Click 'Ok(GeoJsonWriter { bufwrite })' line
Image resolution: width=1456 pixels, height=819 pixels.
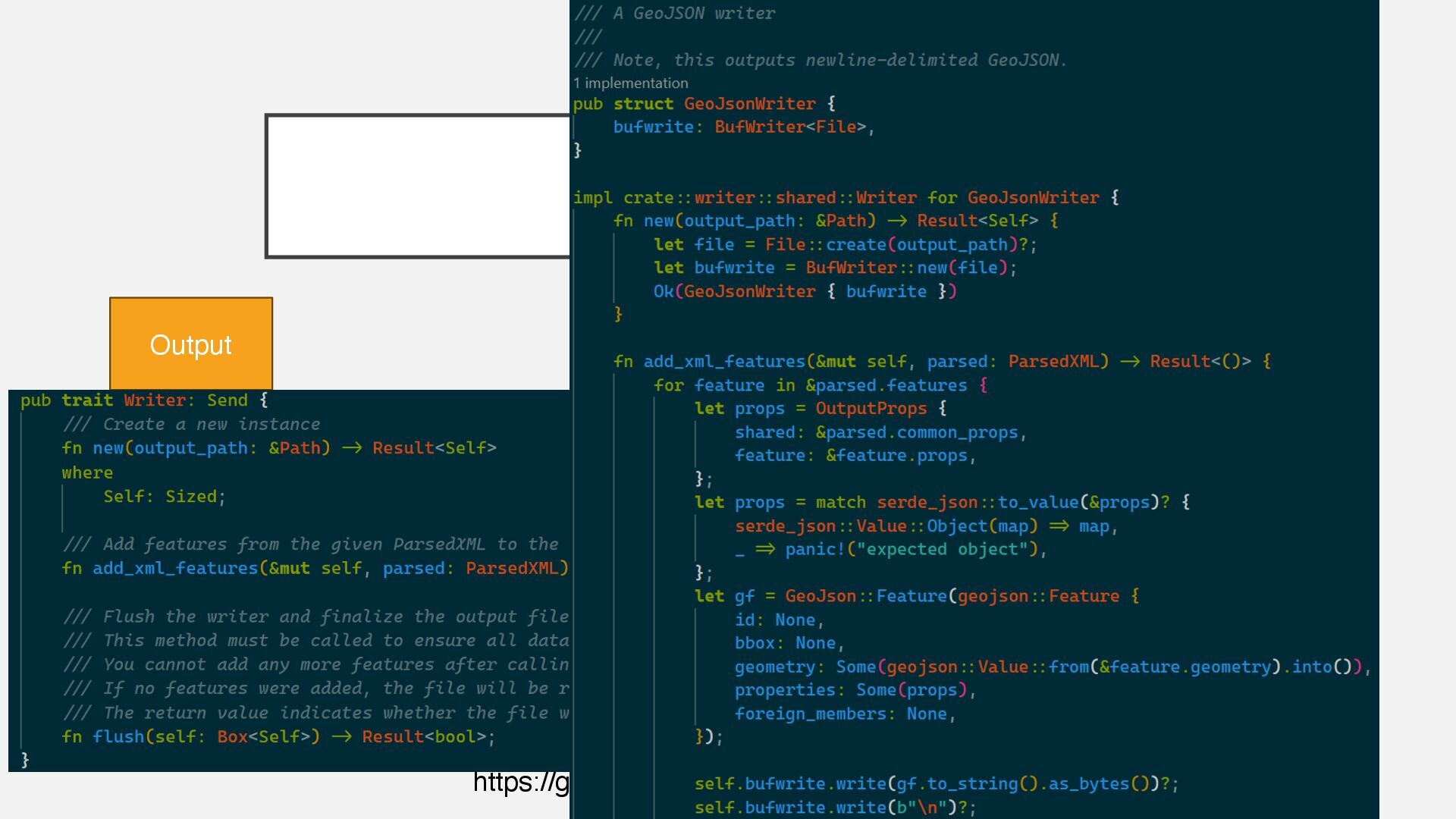point(805,292)
